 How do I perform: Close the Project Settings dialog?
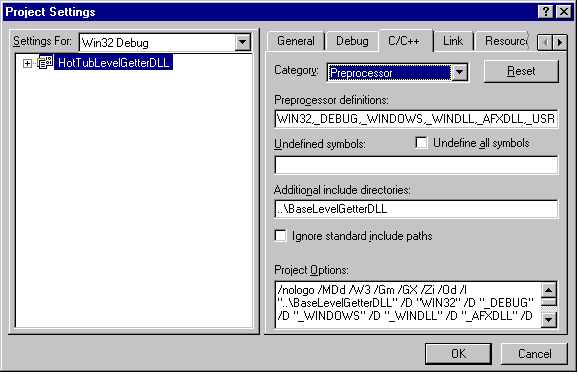564,12
